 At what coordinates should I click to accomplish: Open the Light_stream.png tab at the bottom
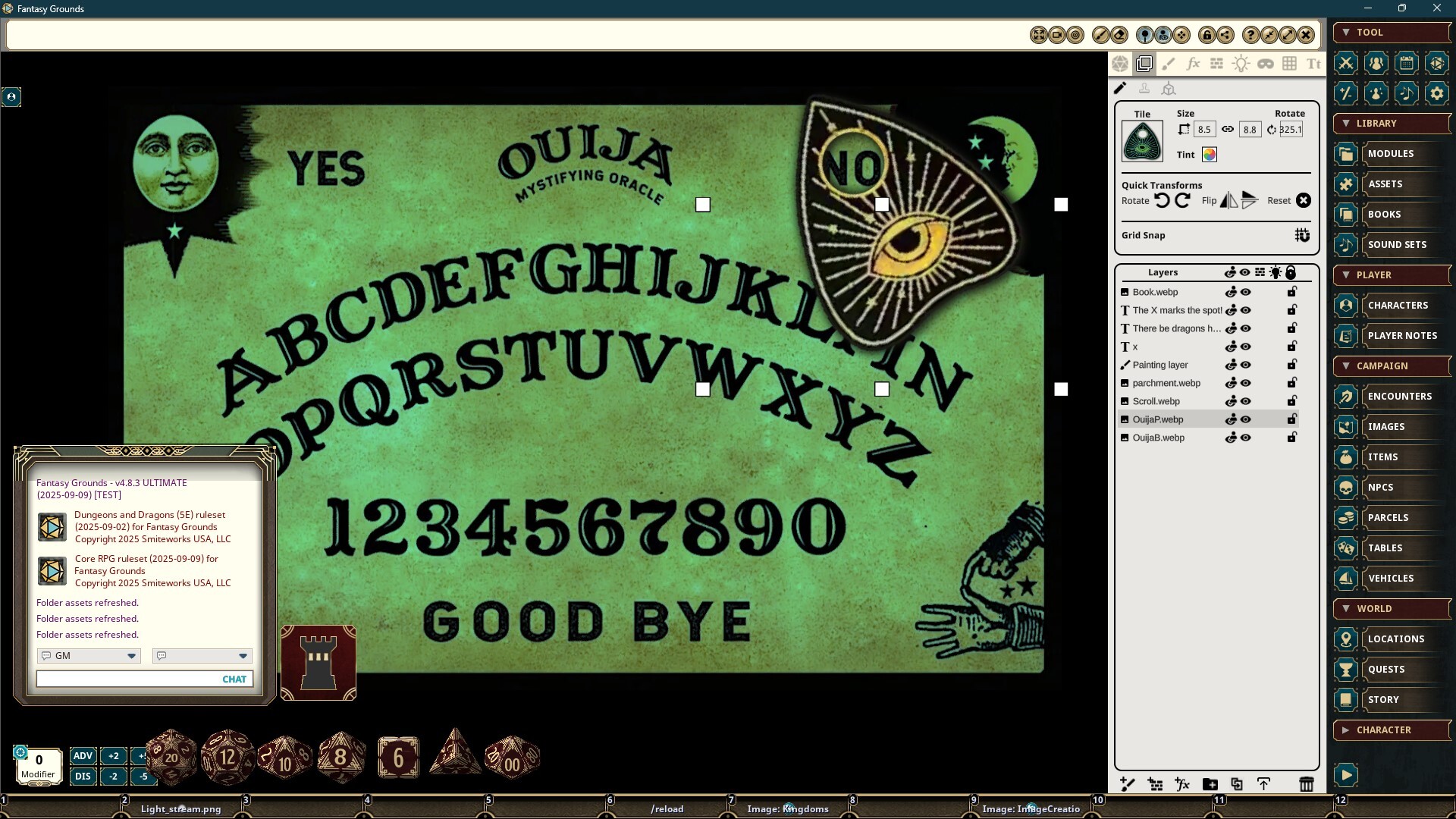[180, 808]
